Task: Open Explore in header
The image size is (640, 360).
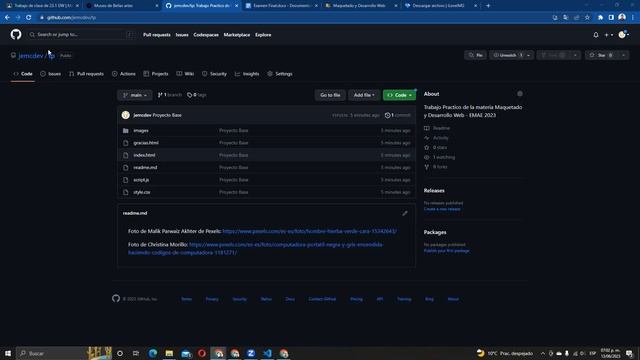Action: point(263,35)
